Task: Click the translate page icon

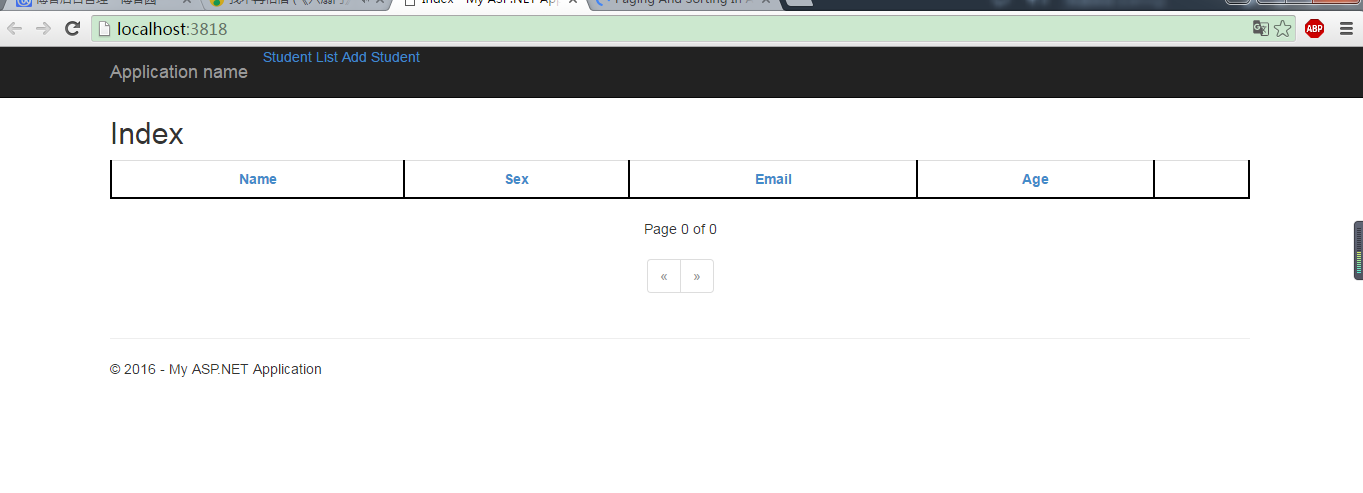Action: pos(1261,29)
